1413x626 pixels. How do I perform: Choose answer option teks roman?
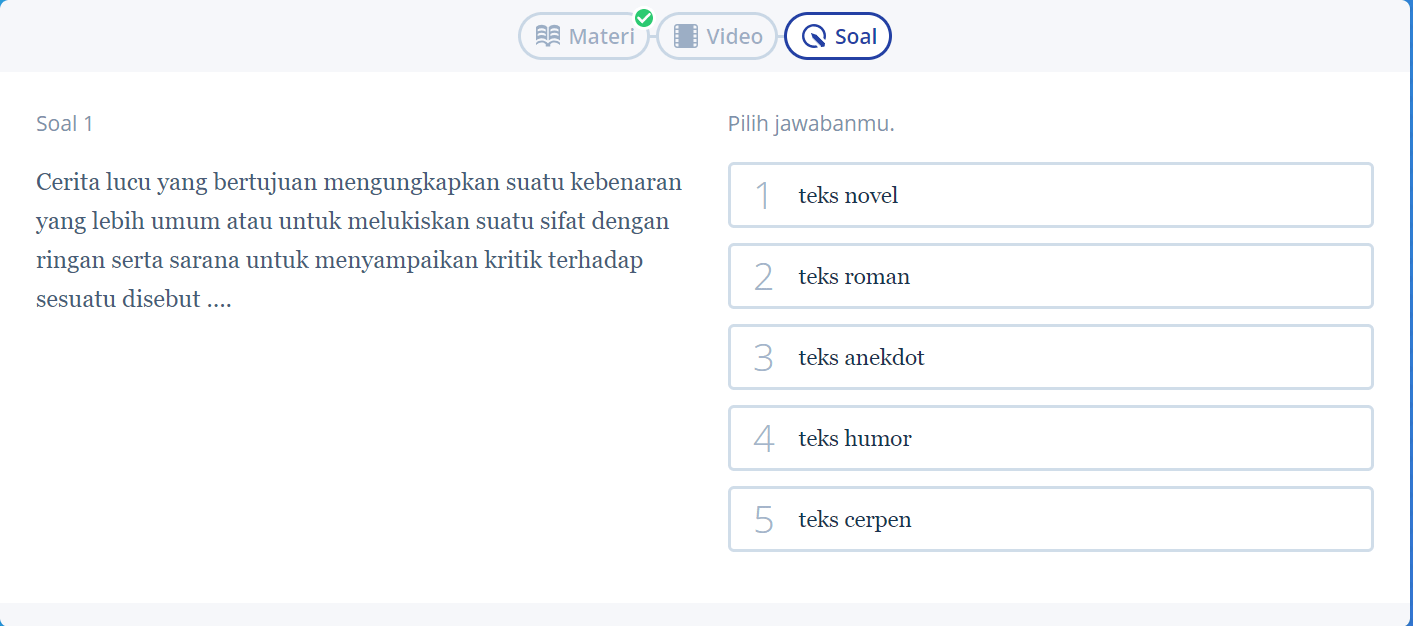click(1051, 276)
